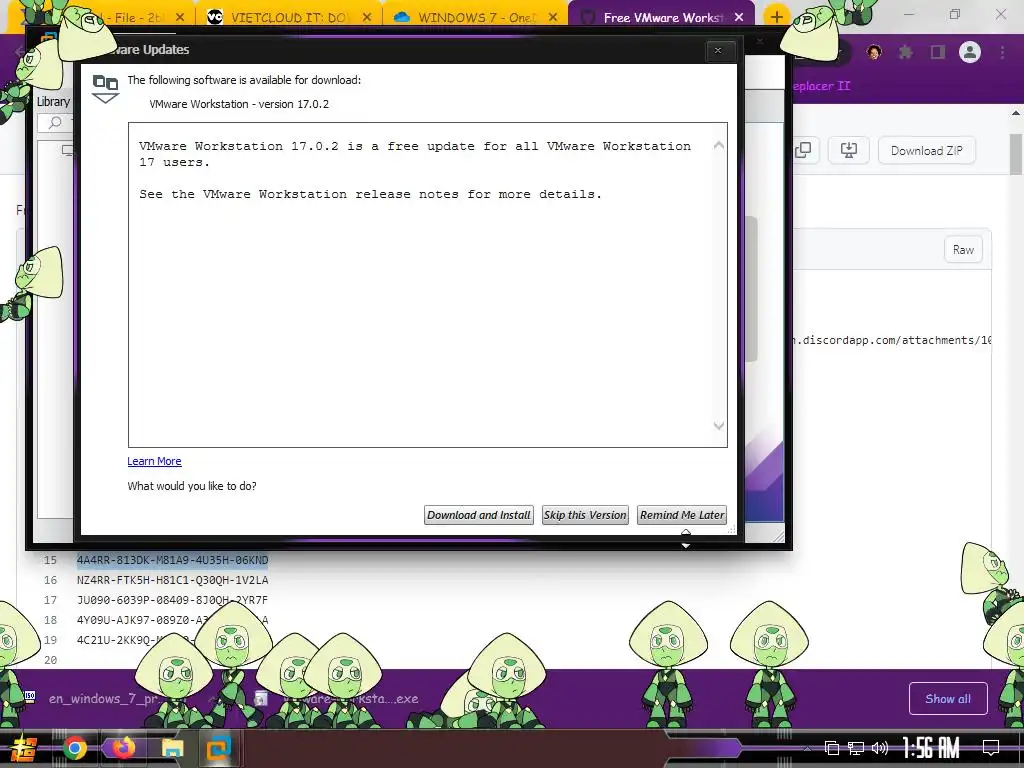Launch Firefox from the taskbar

[123, 748]
